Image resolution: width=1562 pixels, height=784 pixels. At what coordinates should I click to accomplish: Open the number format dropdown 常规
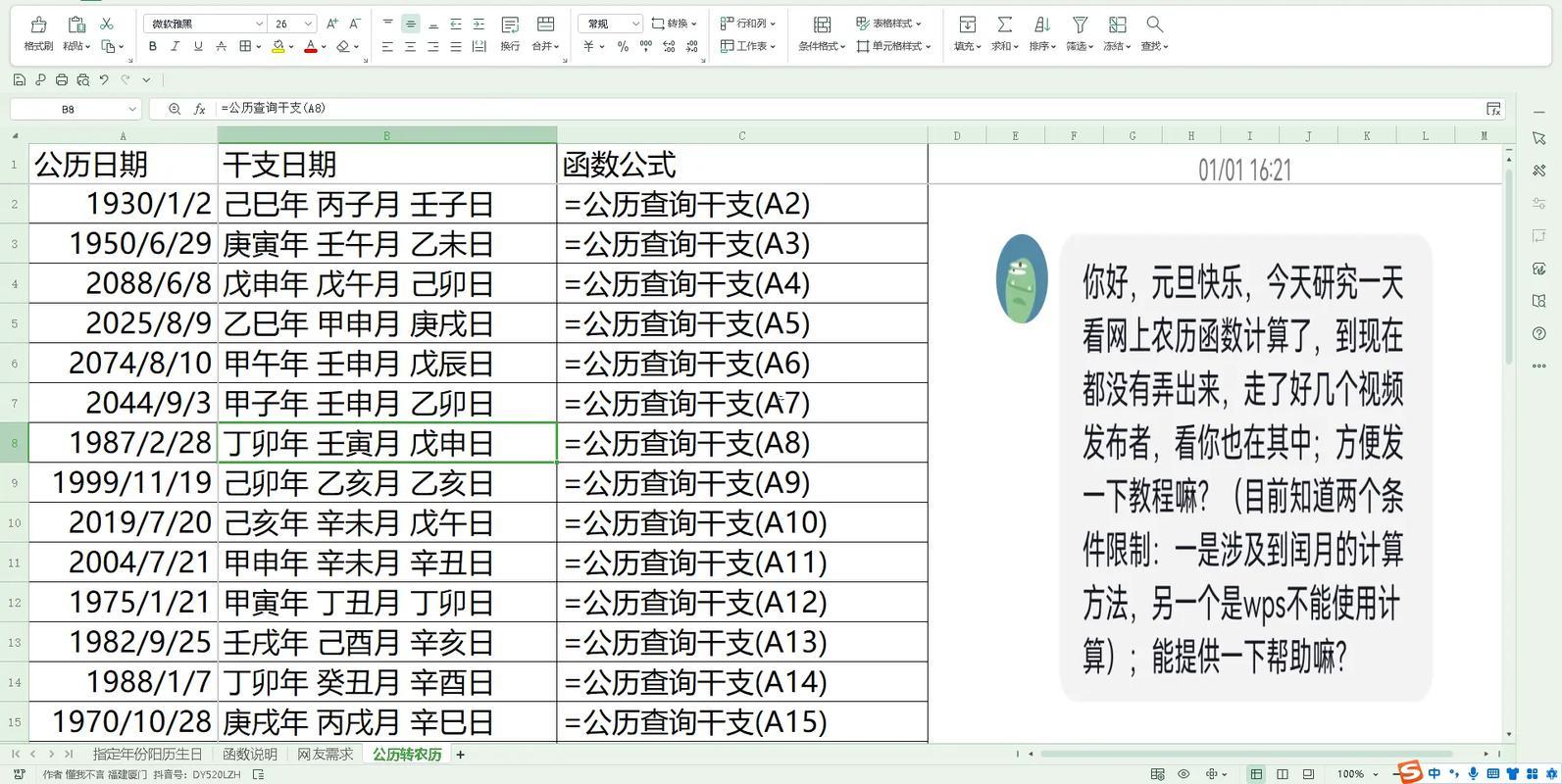pyautogui.click(x=610, y=24)
